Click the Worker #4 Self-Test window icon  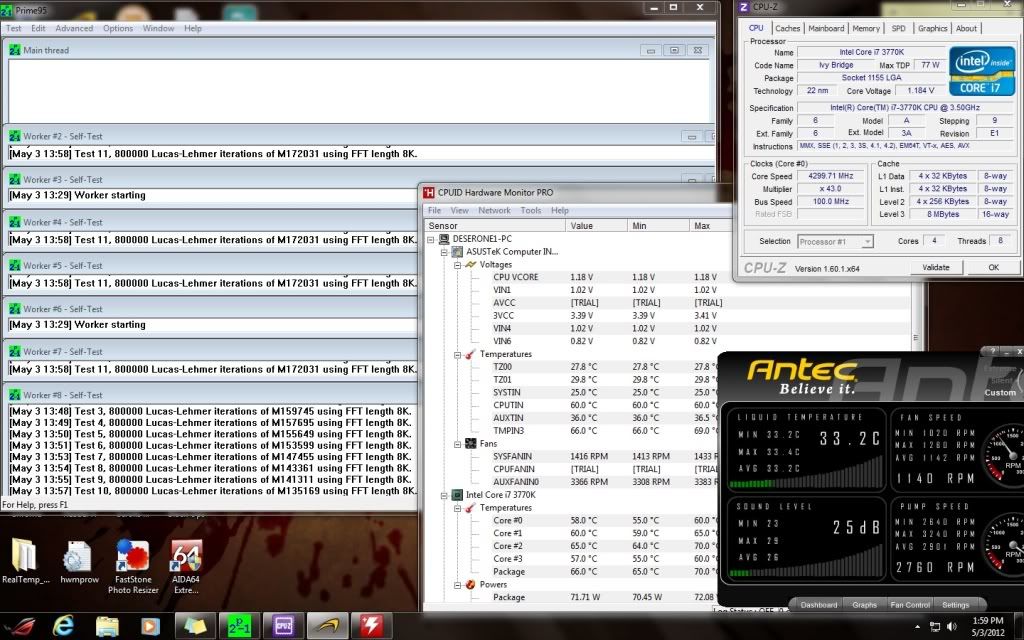click(x=14, y=222)
